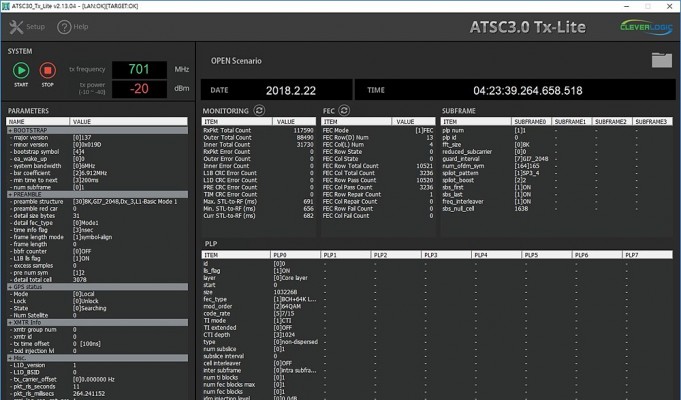681x400 pixels.
Task: Collapse the GPS status group
Action: click(97, 287)
